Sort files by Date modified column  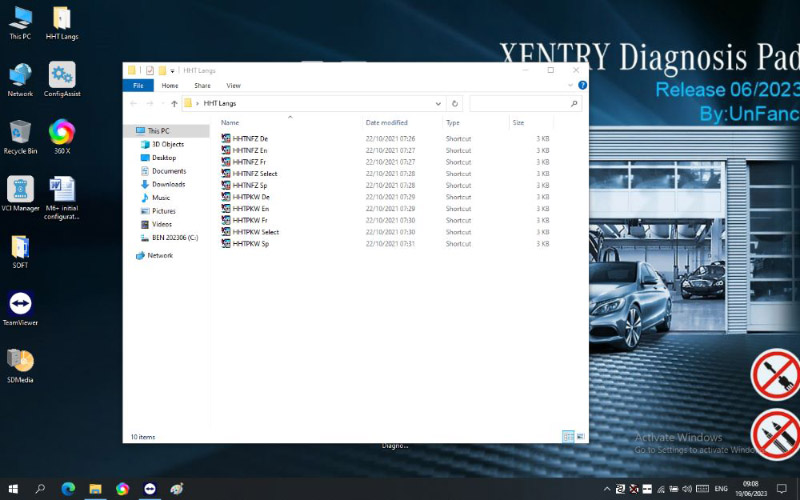pyautogui.click(x=386, y=122)
